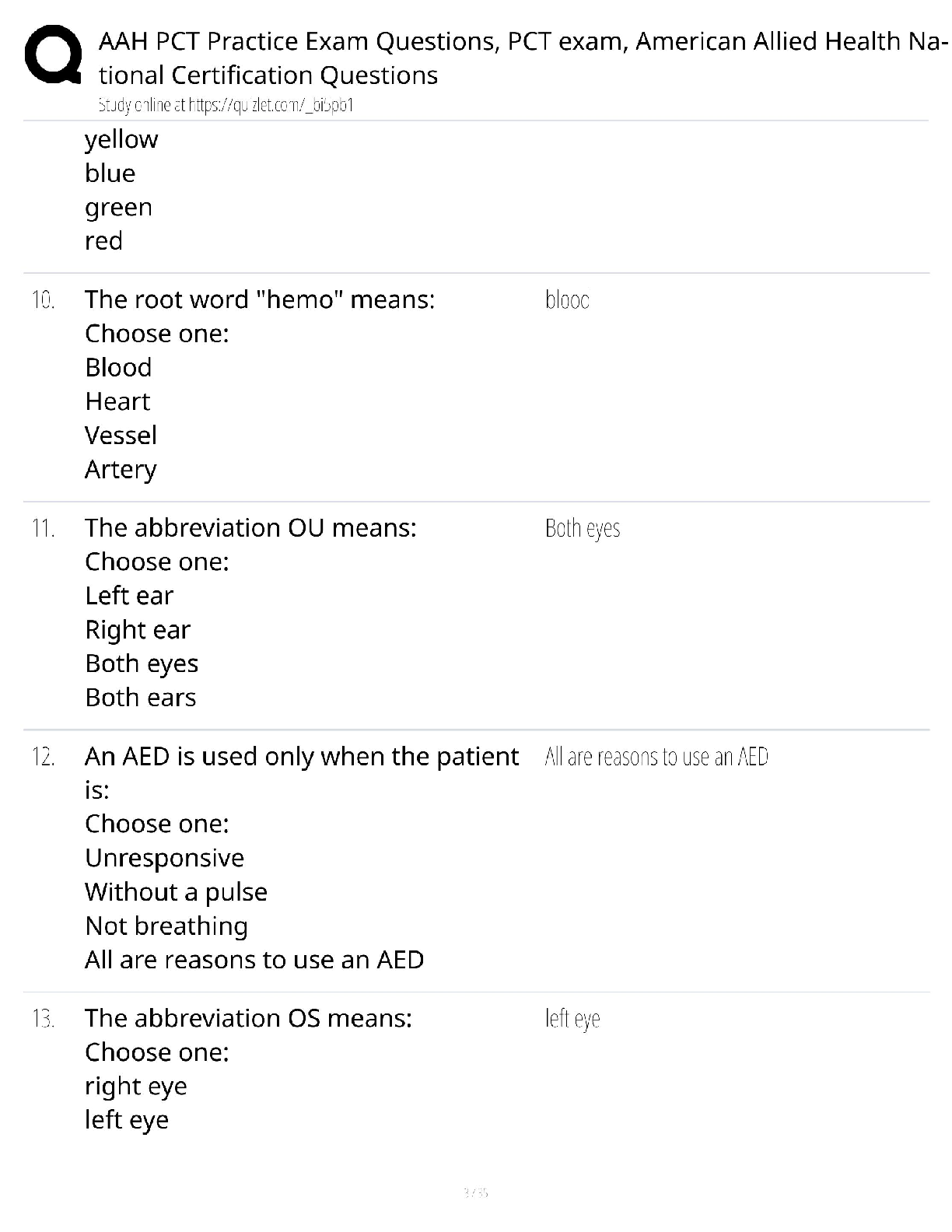The image size is (952, 1232).
Task: Click the Quizlet Q logo icon
Action: coord(54,54)
